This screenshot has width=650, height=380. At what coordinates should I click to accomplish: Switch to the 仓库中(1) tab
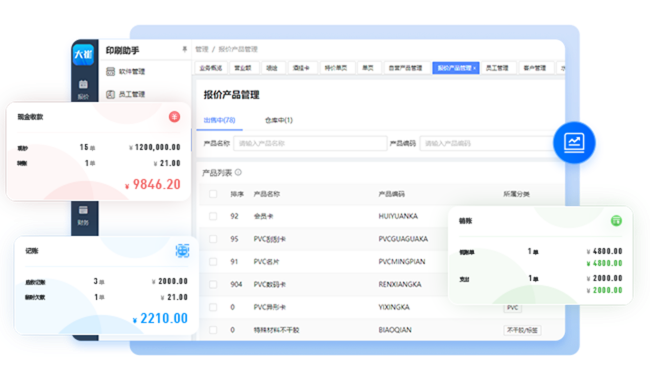(279, 120)
